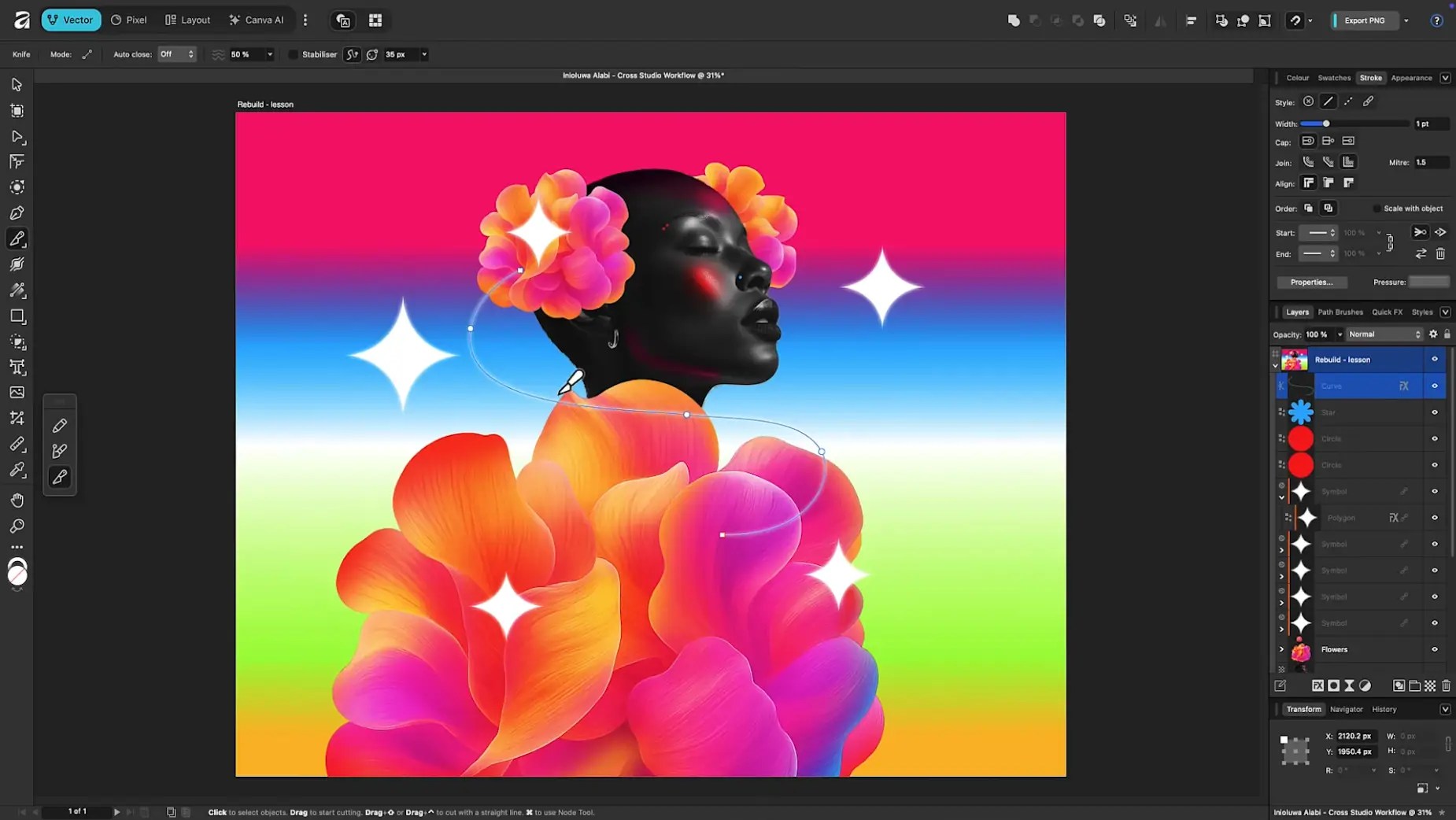1456x820 pixels.
Task: Click the Vector studio button
Action: click(71, 20)
